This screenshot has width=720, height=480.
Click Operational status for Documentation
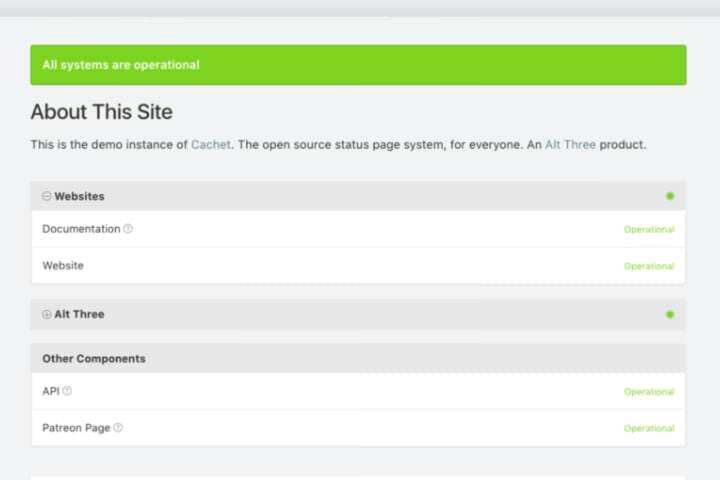pos(649,229)
